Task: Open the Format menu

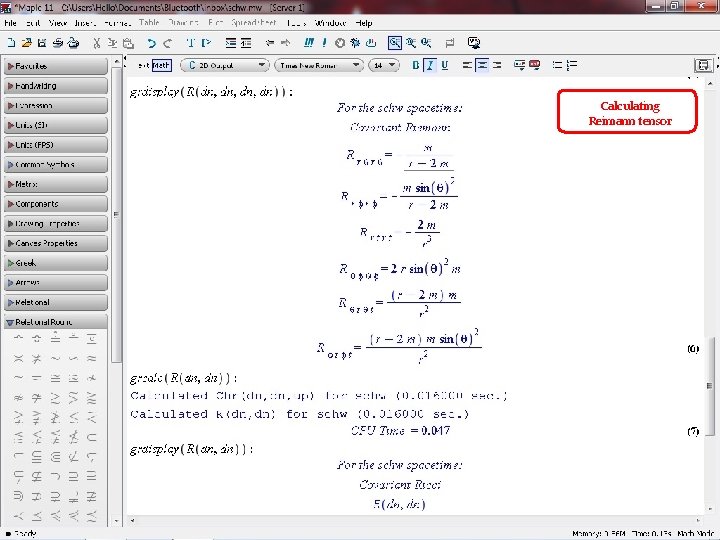Action: 117,23
